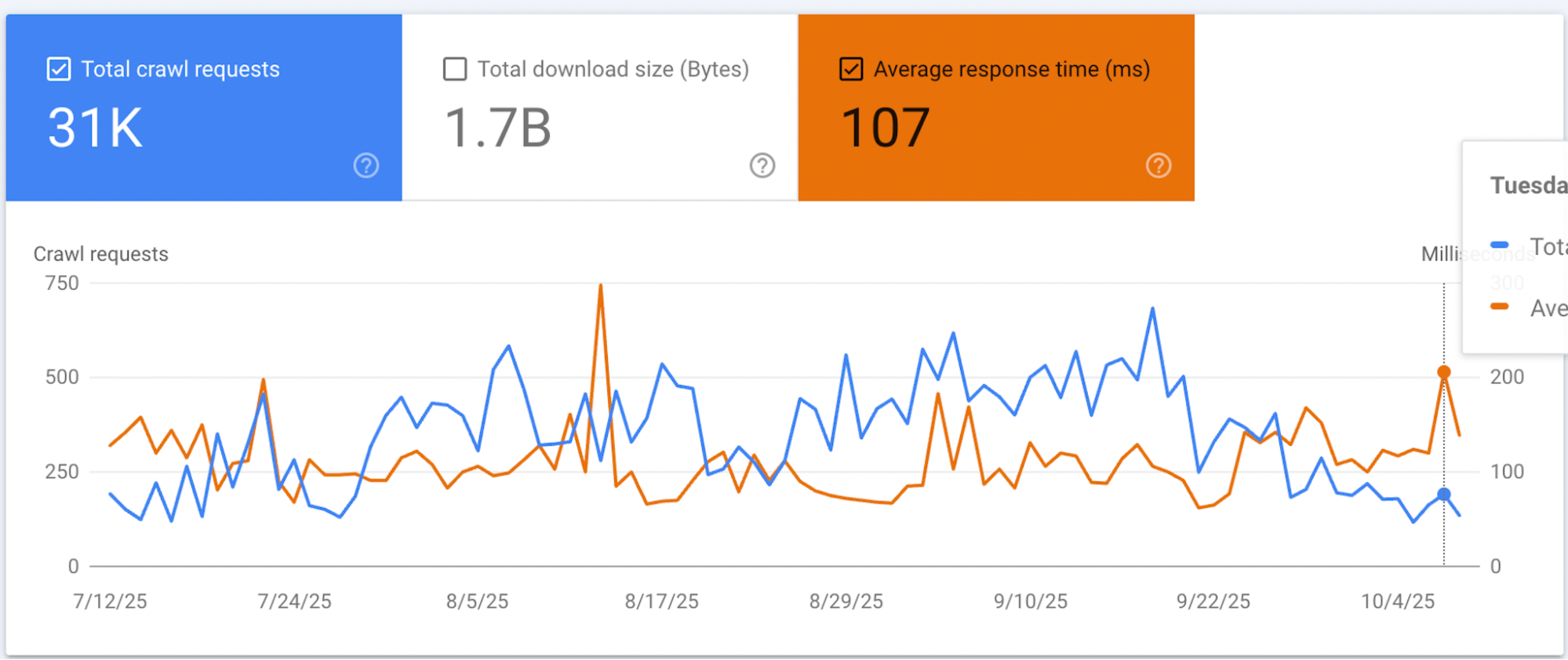
Task: Click the 100 right axis label
Action: pyautogui.click(x=1508, y=472)
